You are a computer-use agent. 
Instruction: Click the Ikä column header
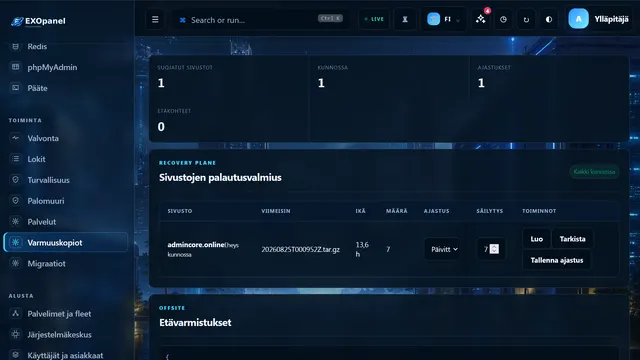(360, 211)
